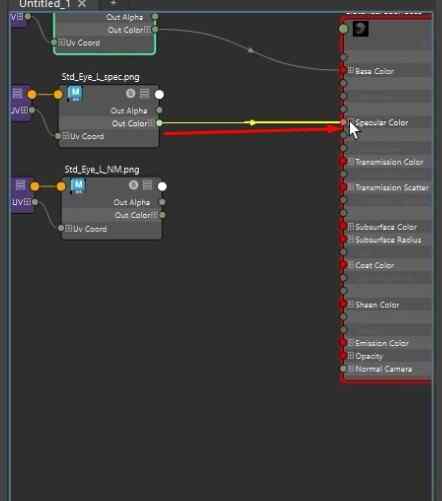Click shader preview swatch thumbnail

tap(361, 29)
